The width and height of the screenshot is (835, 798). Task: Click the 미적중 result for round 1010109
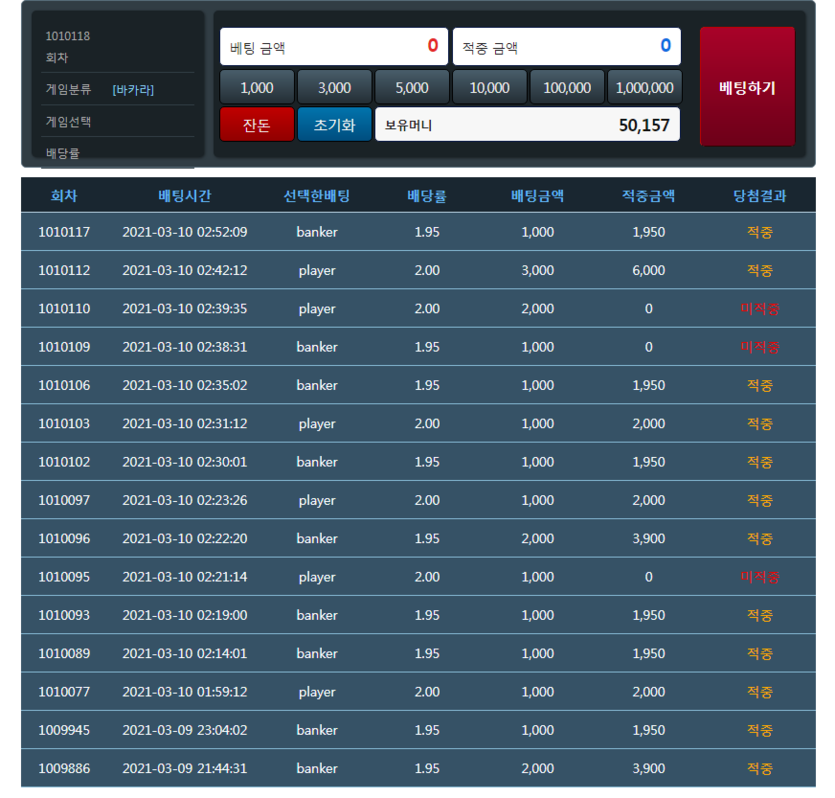point(760,347)
